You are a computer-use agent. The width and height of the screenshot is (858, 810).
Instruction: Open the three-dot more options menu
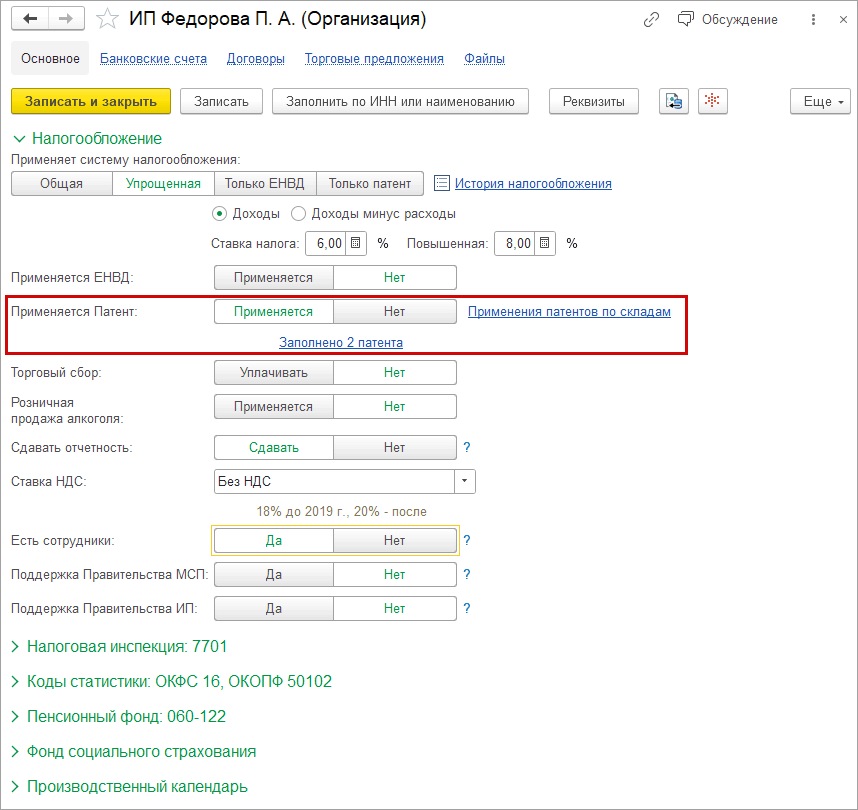tap(813, 20)
